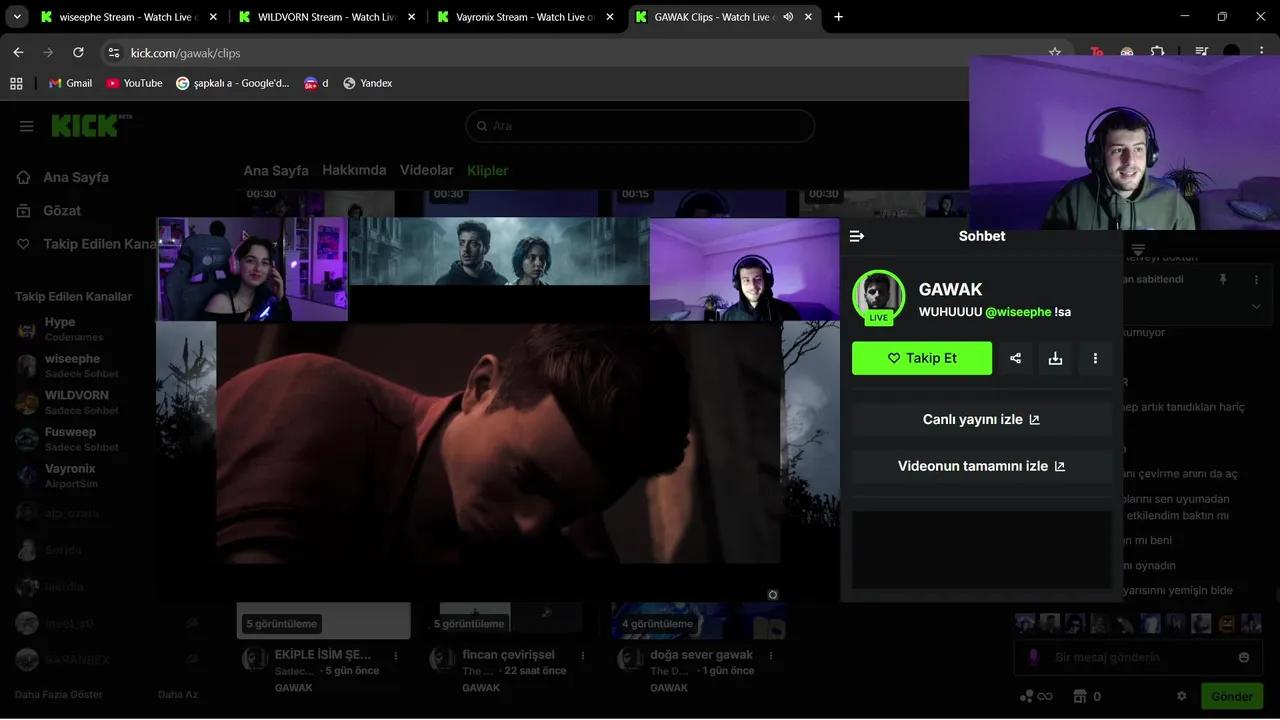
Task: Open the Yandex bookmark
Action: point(367,83)
